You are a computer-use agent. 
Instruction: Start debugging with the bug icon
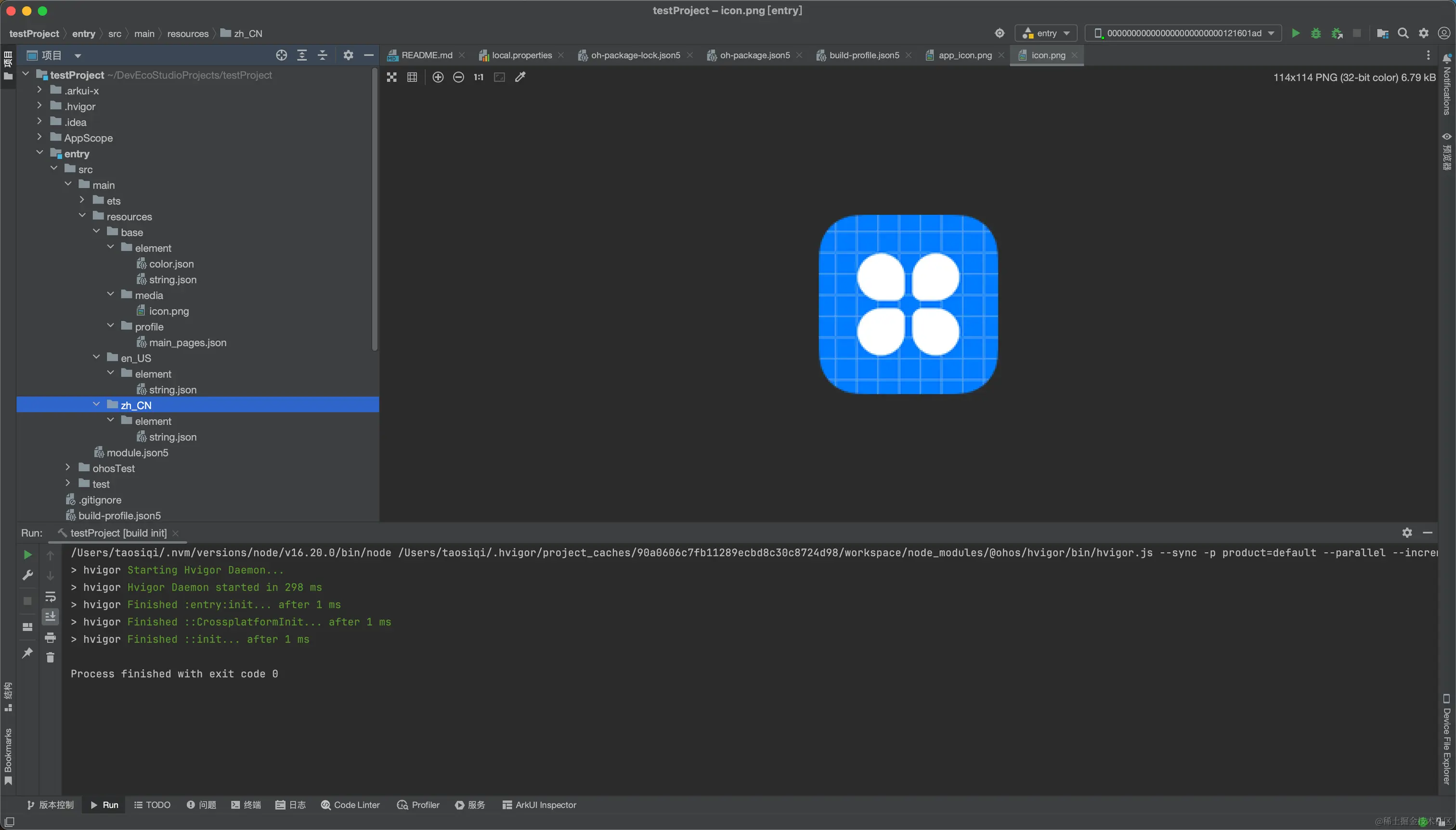click(x=1316, y=33)
